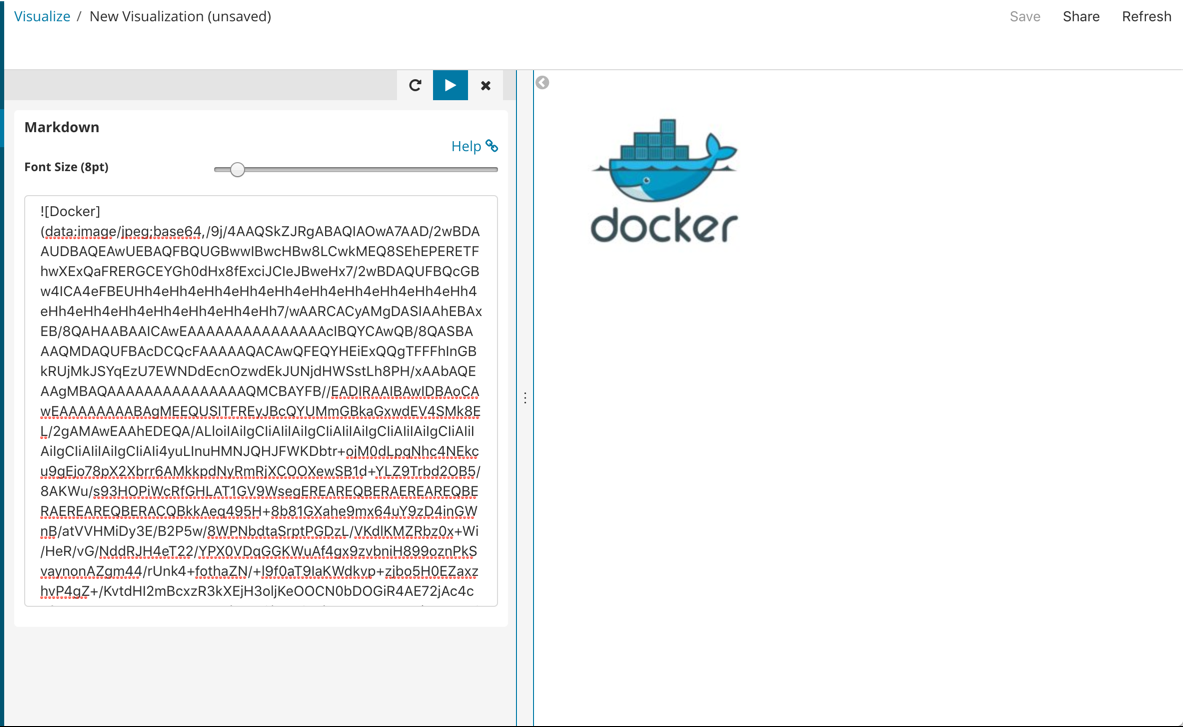This screenshot has width=1183, height=727.
Task: Go to Visualize breadcrumb link
Action: (x=42, y=17)
